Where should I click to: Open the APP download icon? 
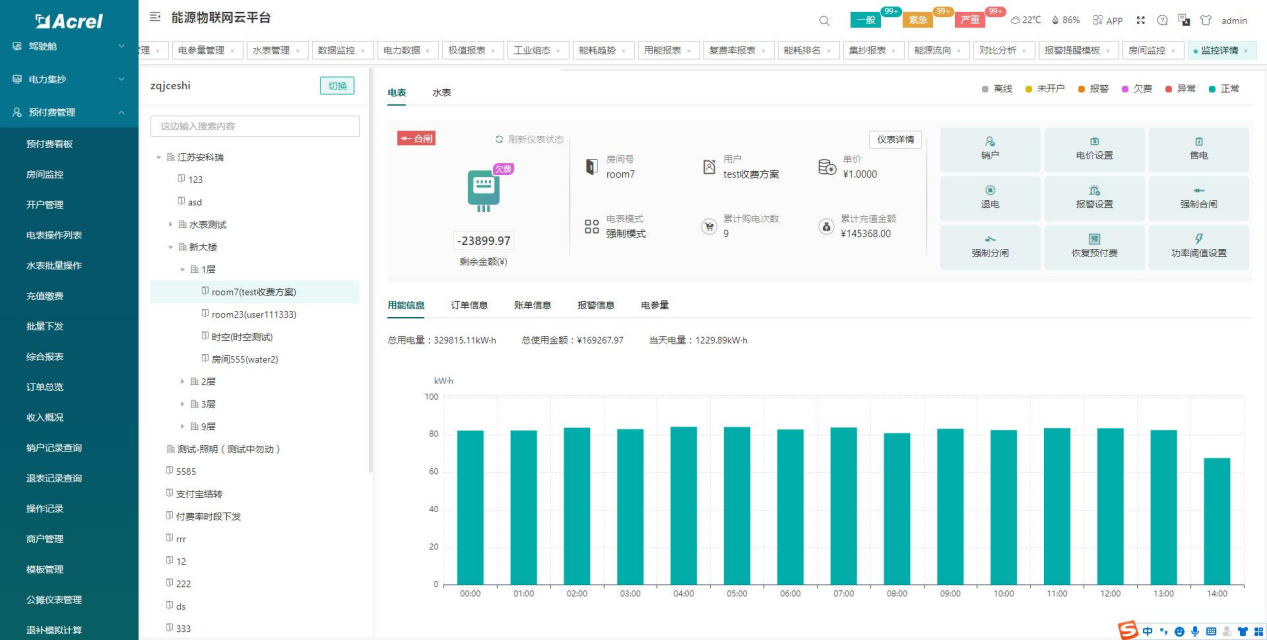point(1107,20)
